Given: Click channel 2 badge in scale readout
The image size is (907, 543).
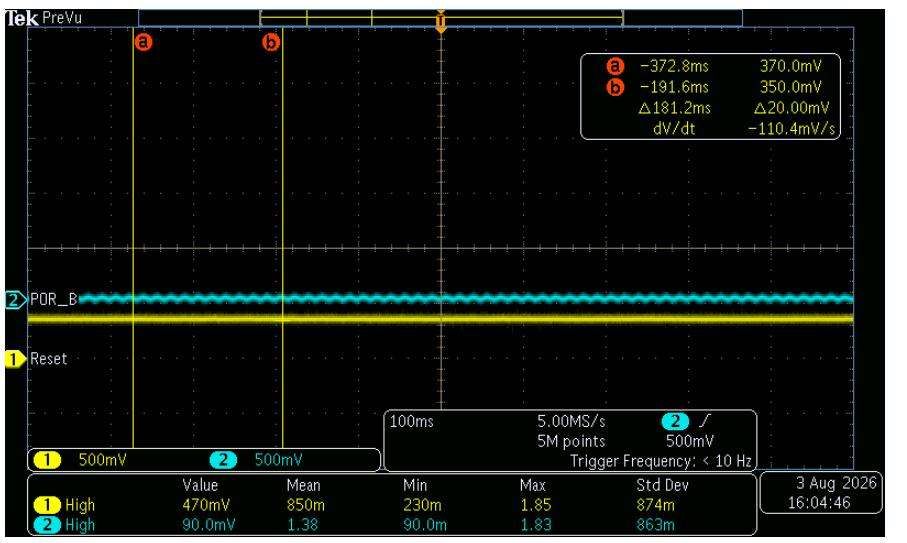Looking at the screenshot, I should 223,460.
